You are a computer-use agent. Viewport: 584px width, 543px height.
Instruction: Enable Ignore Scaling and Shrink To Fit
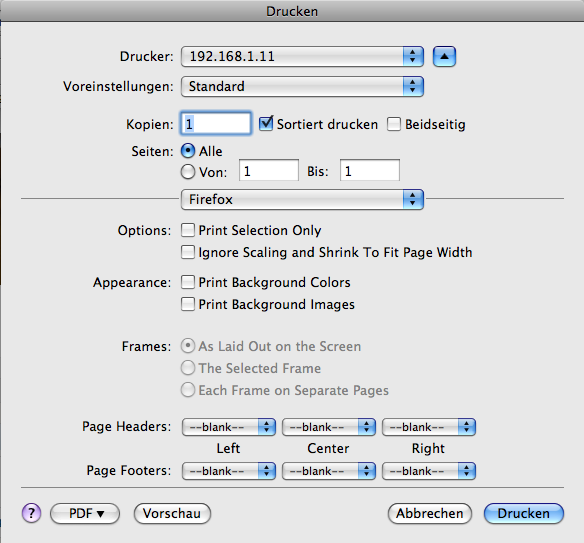click(188, 252)
